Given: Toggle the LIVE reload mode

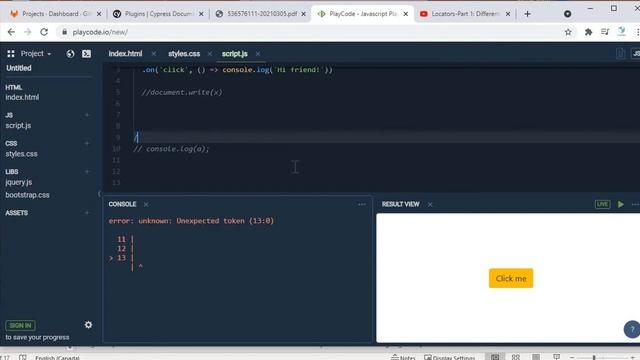Looking at the screenshot, I should click(602, 204).
